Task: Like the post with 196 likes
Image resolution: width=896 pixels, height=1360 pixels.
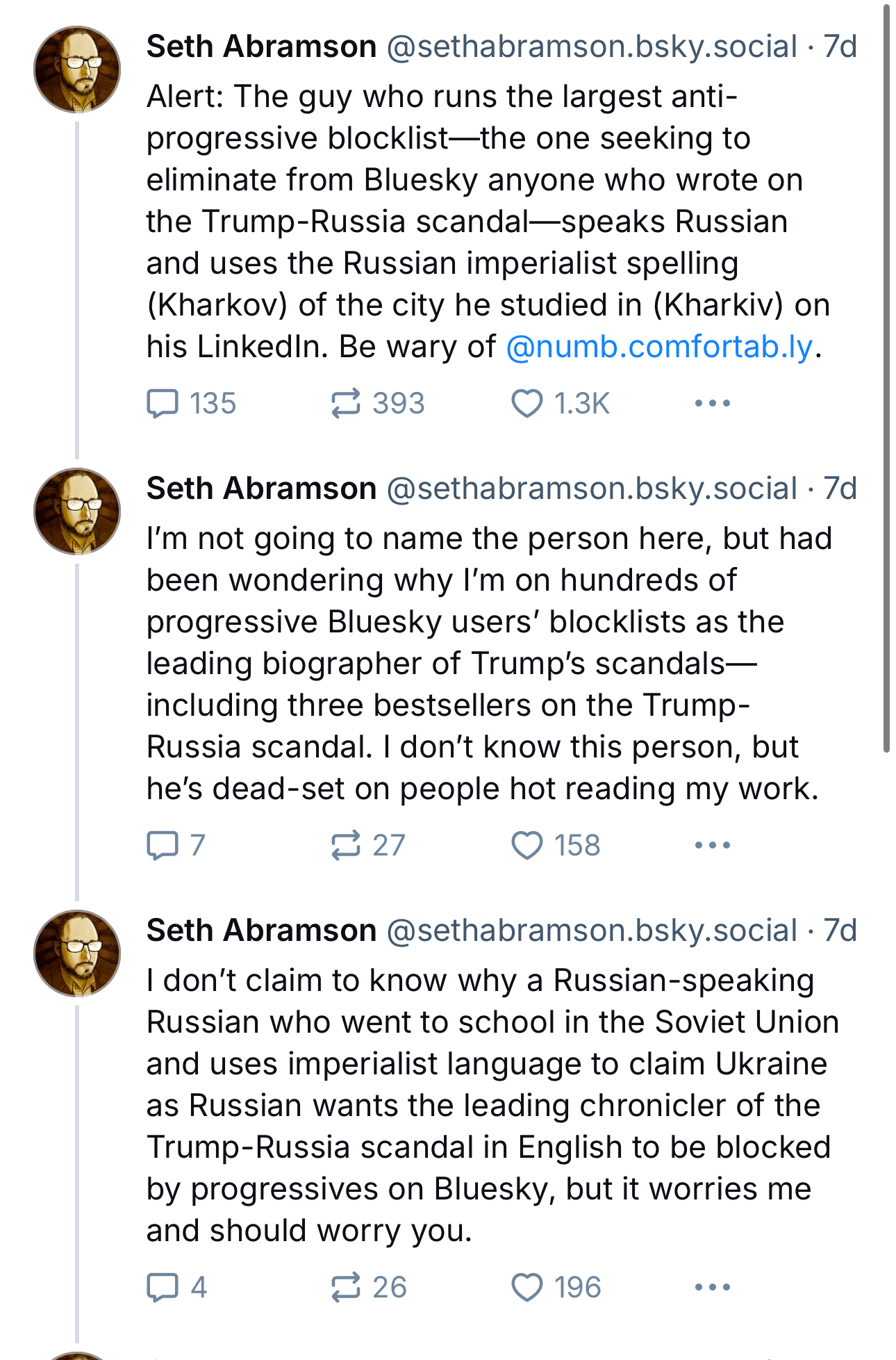Action: coord(526,1287)
